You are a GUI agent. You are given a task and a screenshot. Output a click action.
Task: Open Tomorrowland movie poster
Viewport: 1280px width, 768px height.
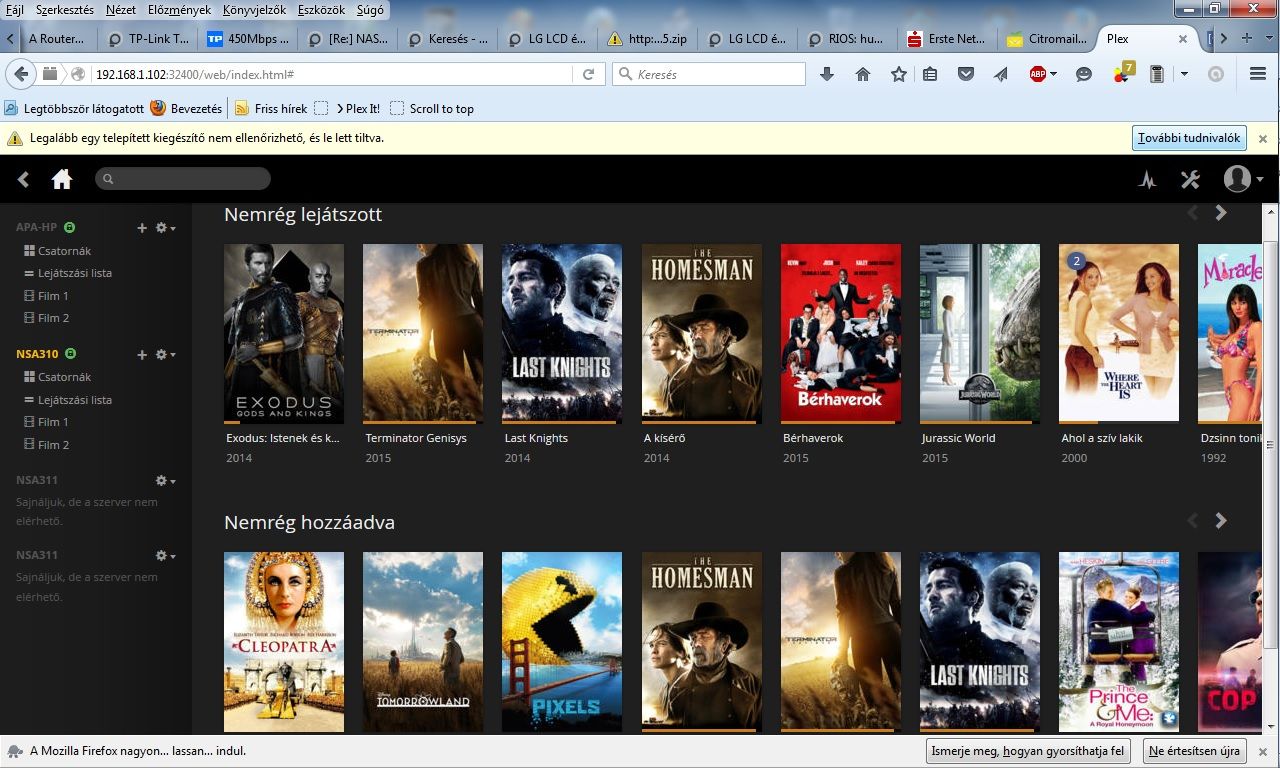(423, 641)
